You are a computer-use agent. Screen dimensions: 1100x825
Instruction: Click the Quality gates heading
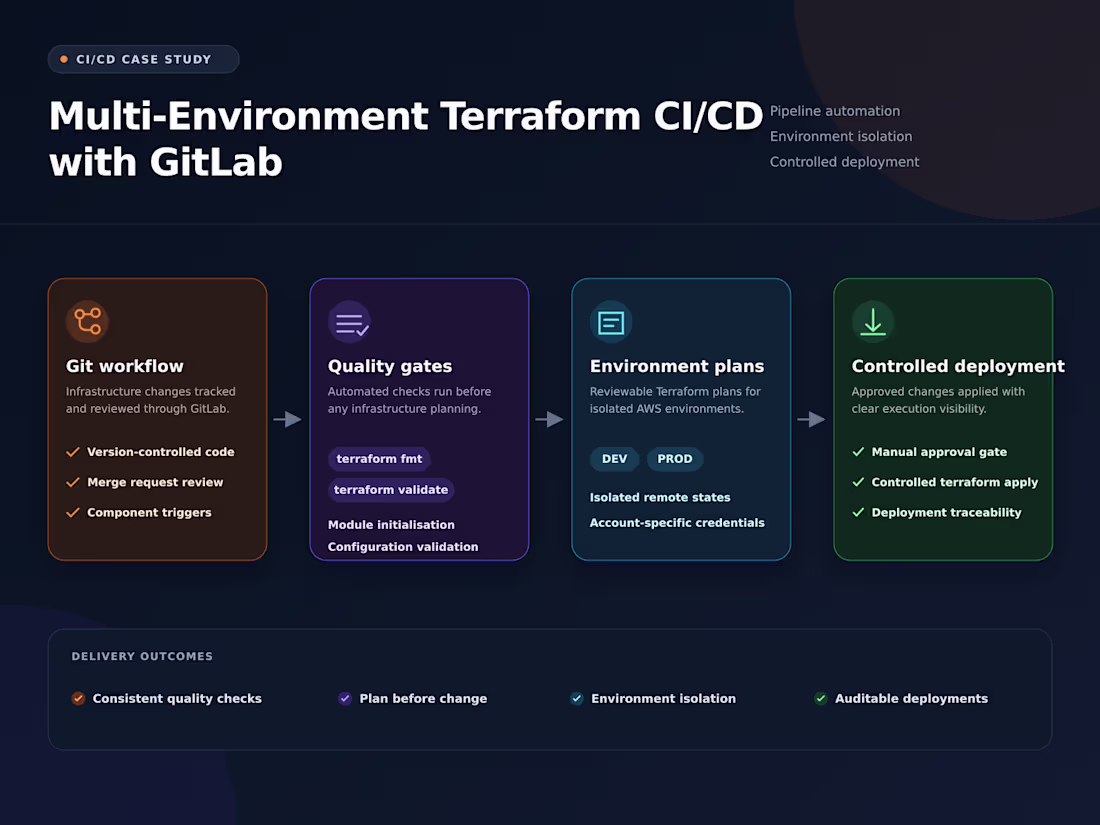click(x=390, y=366)
